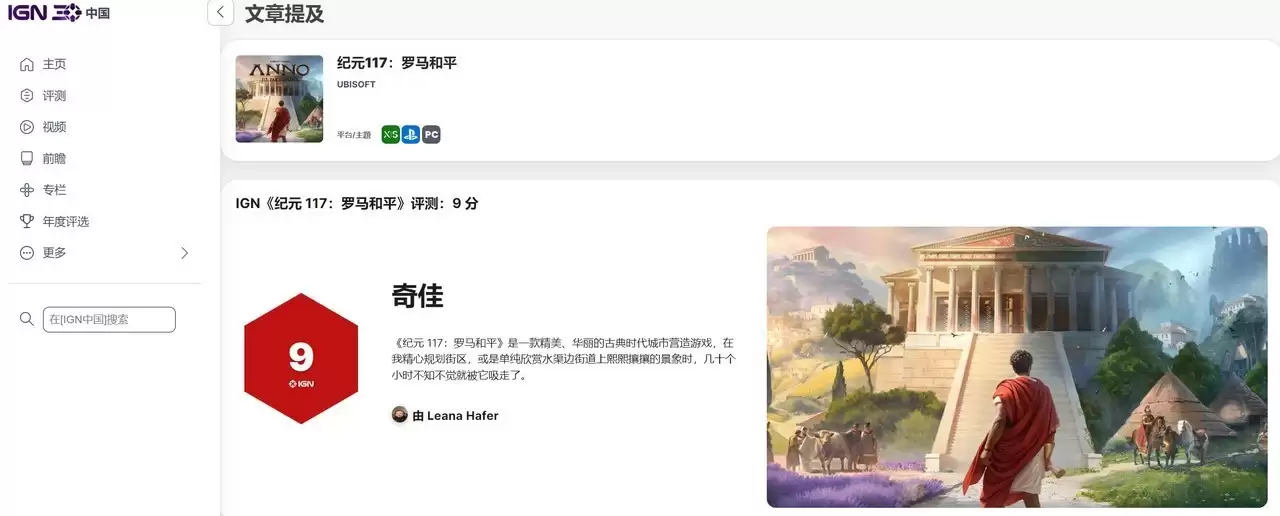Open the IGN《纪元 117：罗马和平》评测：9 分 headline
This screenshot has width=1280, height=516.
357,203
